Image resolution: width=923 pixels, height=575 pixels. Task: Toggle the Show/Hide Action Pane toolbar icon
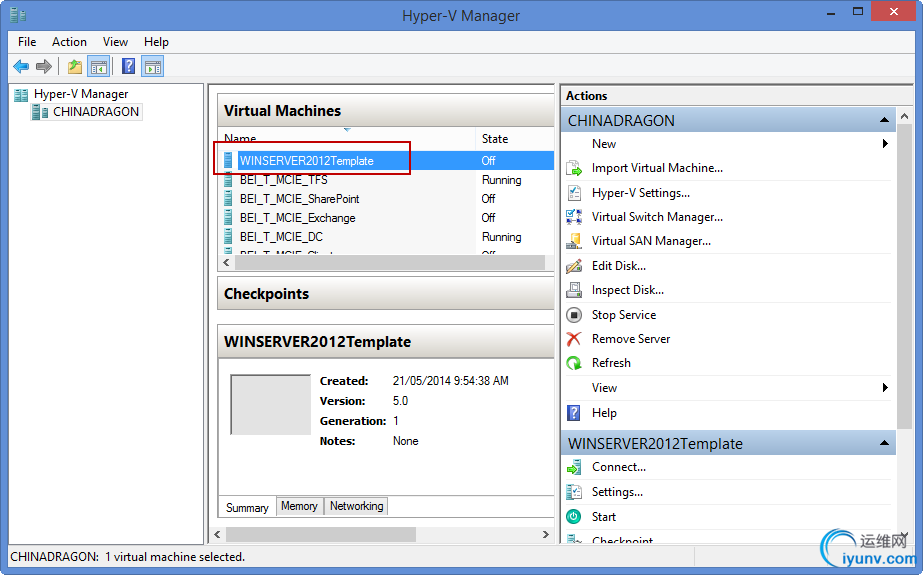coord(153,67)
